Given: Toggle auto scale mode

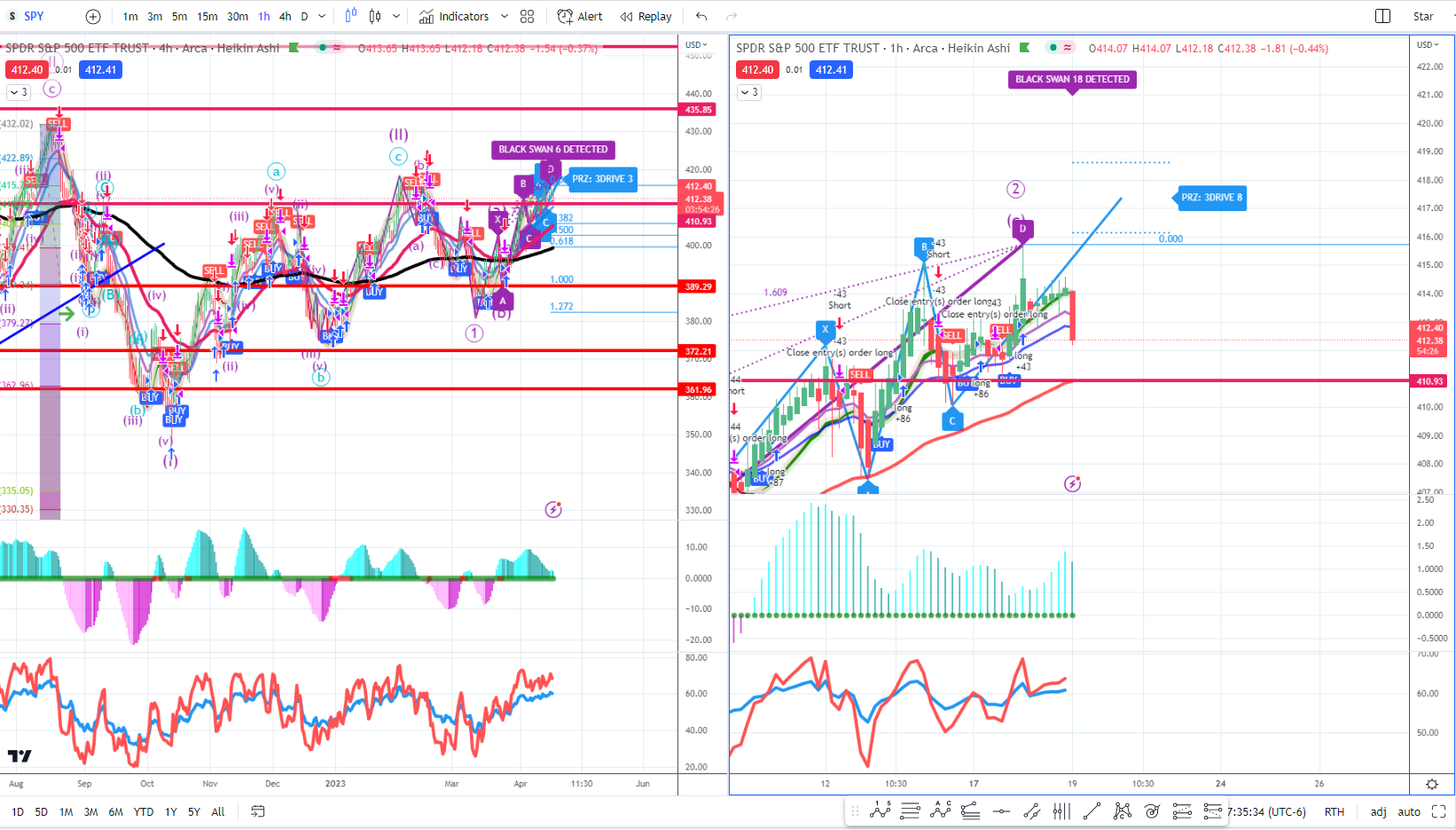Looking at the screenshot, I should (1409, 811).
